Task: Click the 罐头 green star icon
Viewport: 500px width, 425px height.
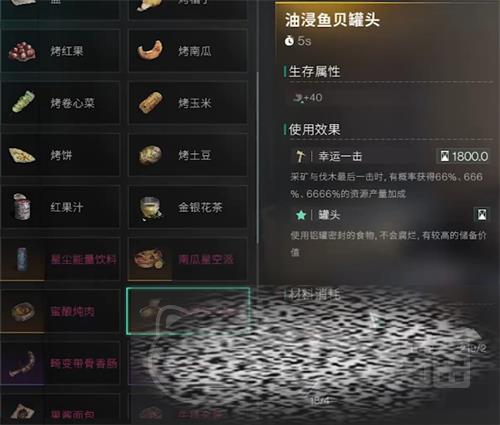Action: (301, 215)
